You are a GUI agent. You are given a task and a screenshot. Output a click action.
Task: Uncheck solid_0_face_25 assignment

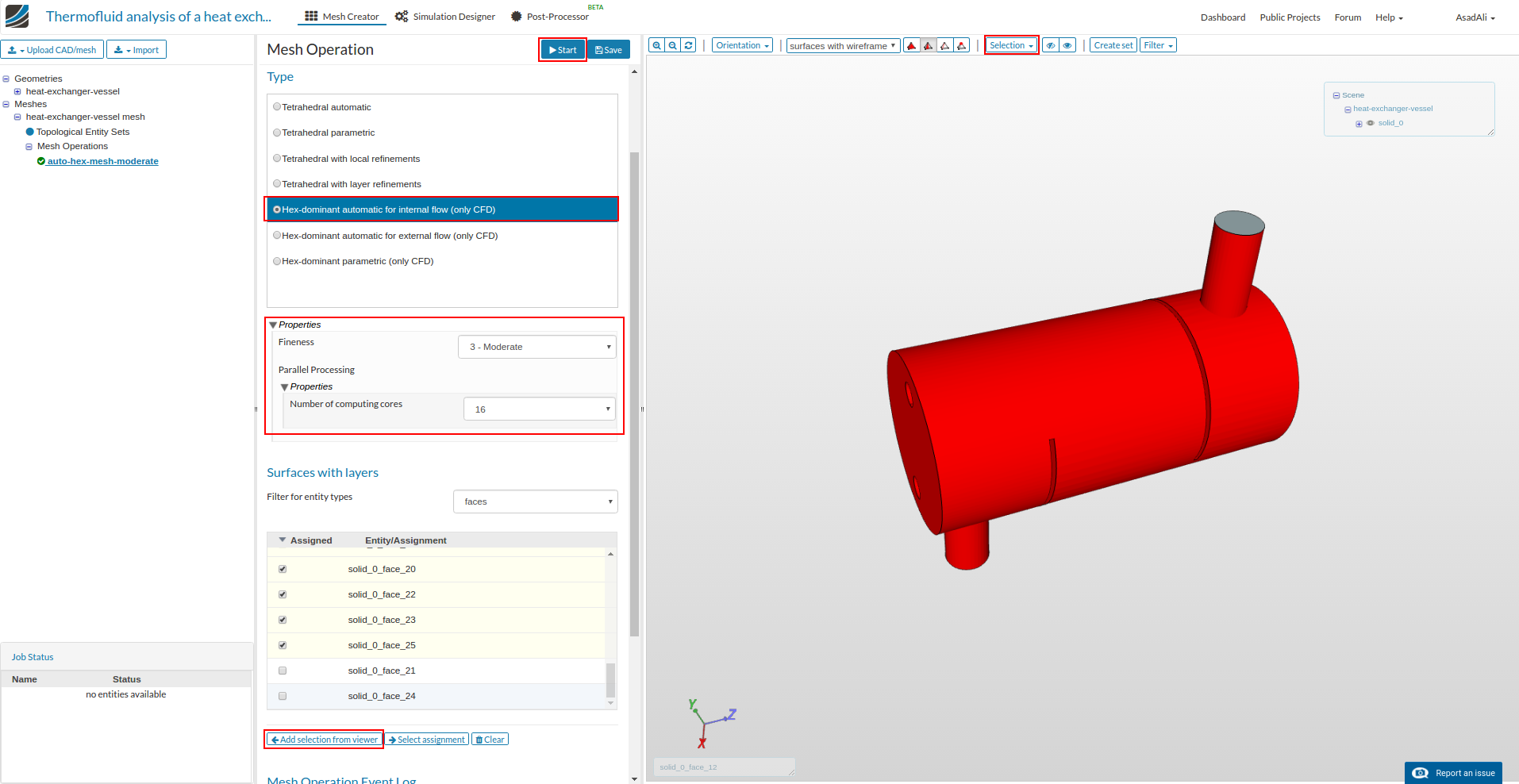pyautogui.click(x=283, y=645)
